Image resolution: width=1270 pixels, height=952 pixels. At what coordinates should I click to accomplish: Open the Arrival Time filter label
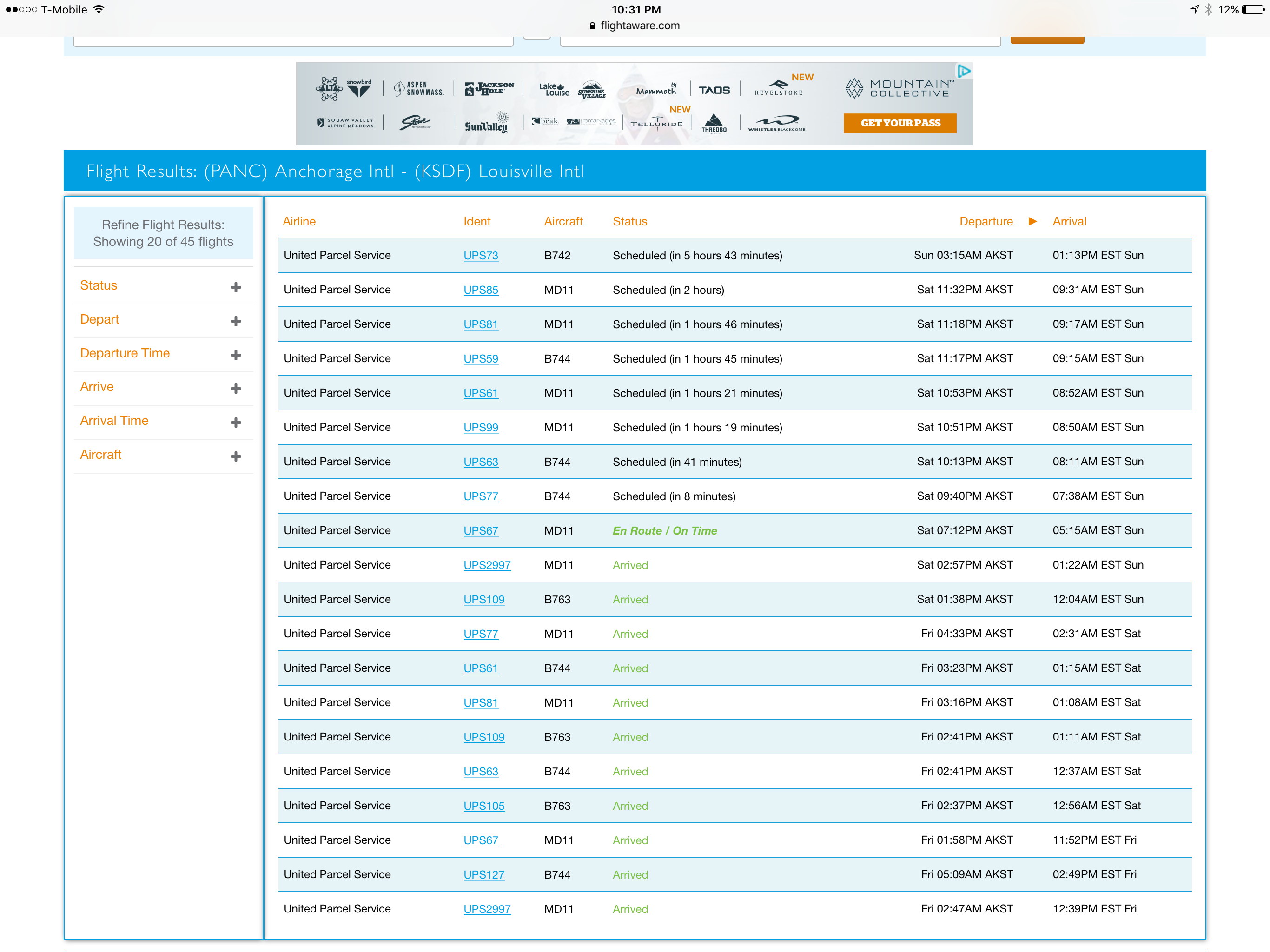coord(114,420)
